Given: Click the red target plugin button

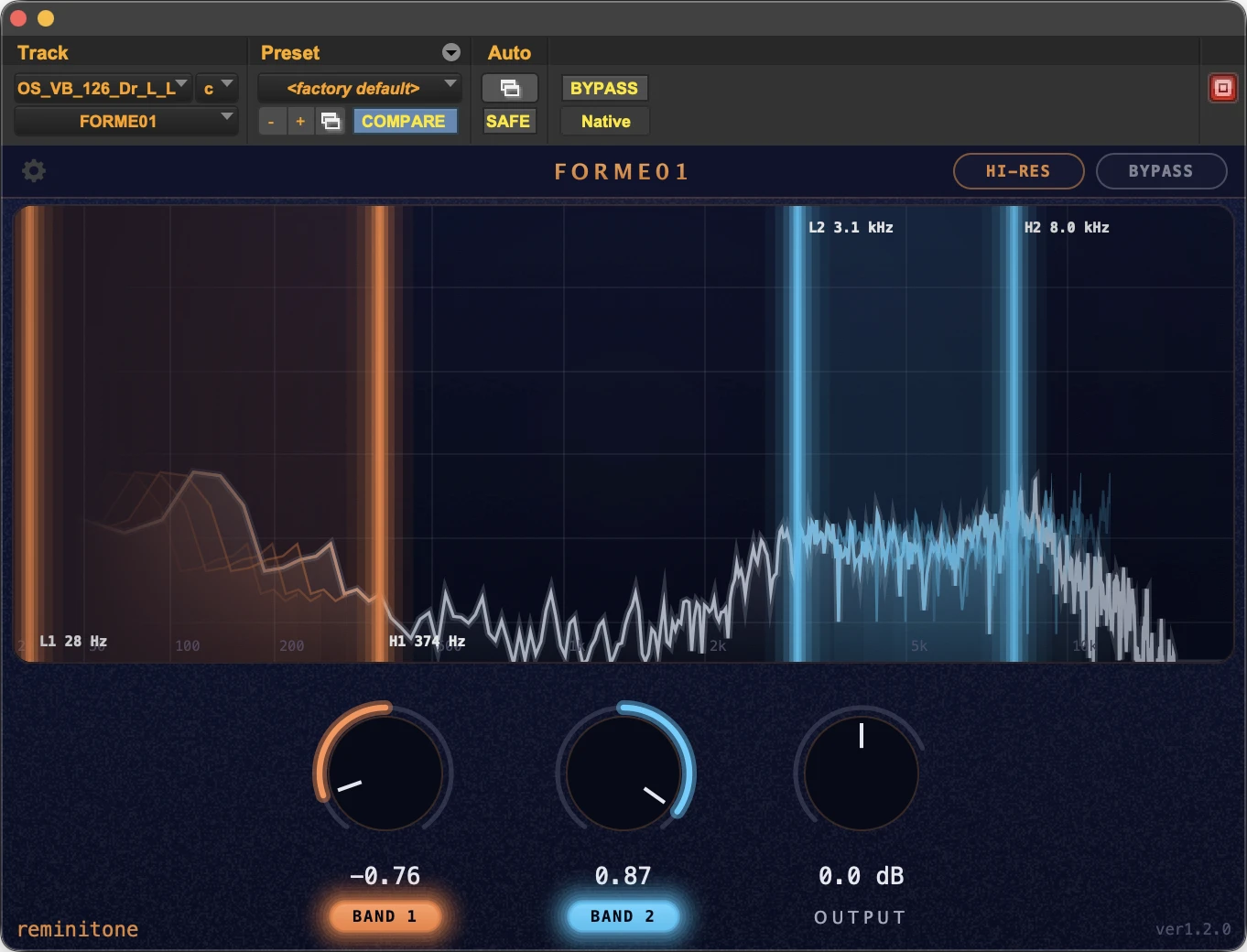Looking at the screenshot, I should coord(1222,88).
